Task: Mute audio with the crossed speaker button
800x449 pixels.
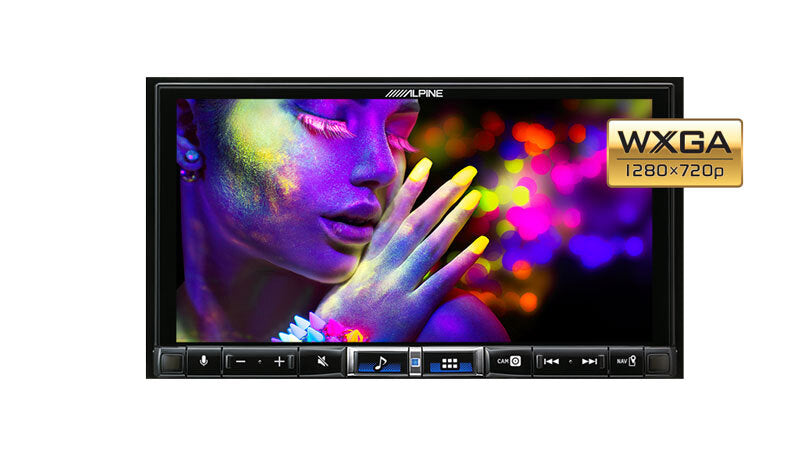Action: (x=322, y=361)
